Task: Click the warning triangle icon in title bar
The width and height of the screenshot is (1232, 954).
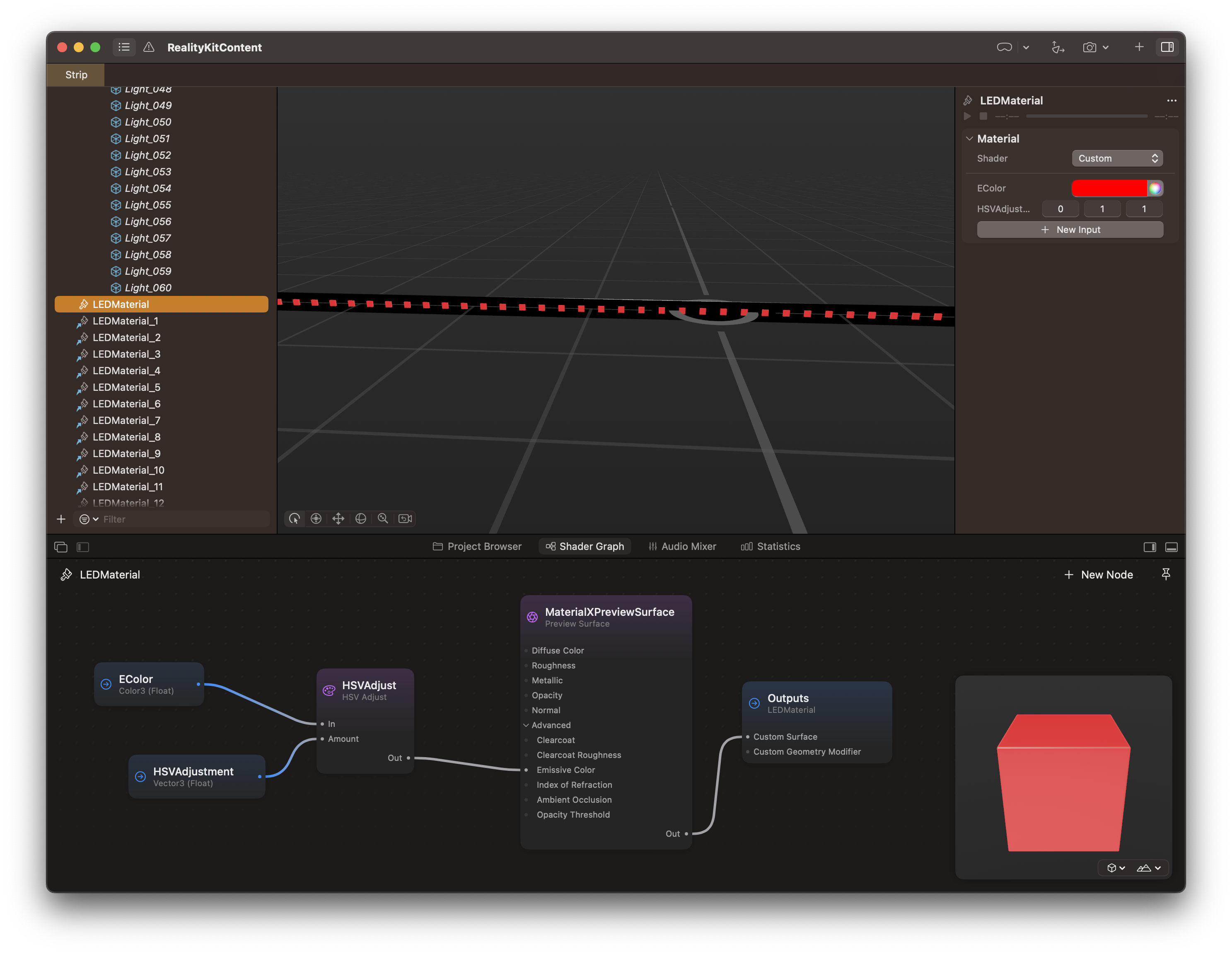Action: (149, 47)
